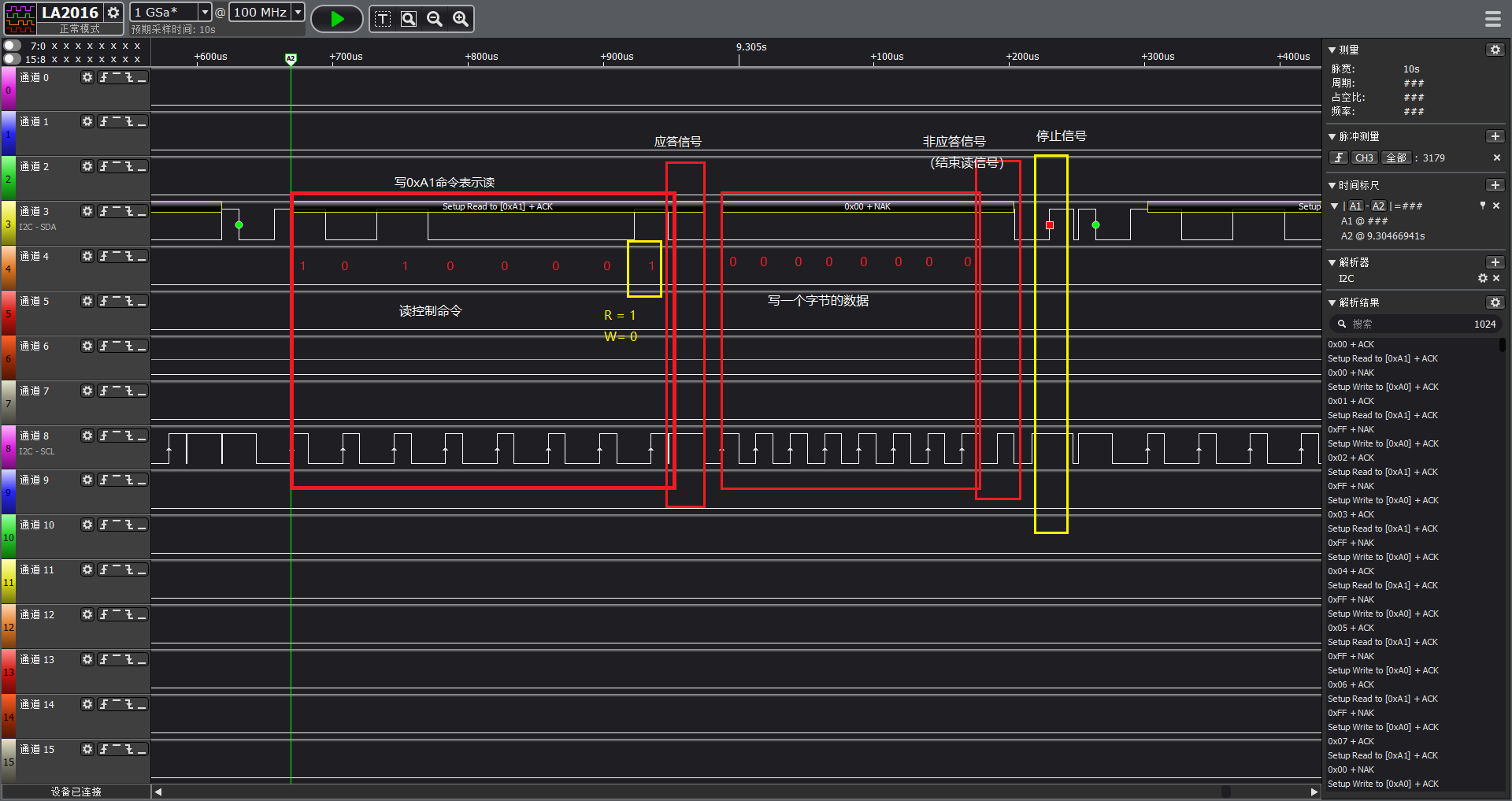Collapse the A1-A2 ruler entry

tap(1335, 206)
